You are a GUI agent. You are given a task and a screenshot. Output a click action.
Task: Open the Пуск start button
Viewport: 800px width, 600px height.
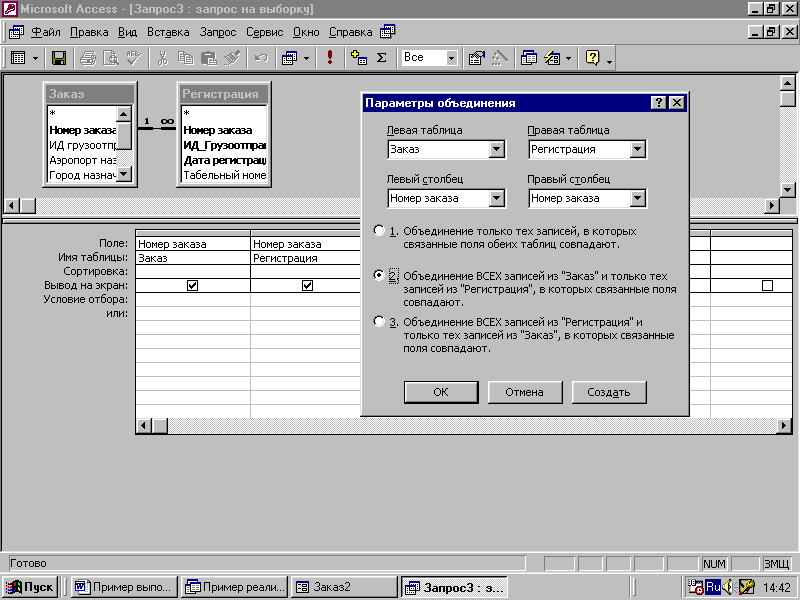coord(30,587)
